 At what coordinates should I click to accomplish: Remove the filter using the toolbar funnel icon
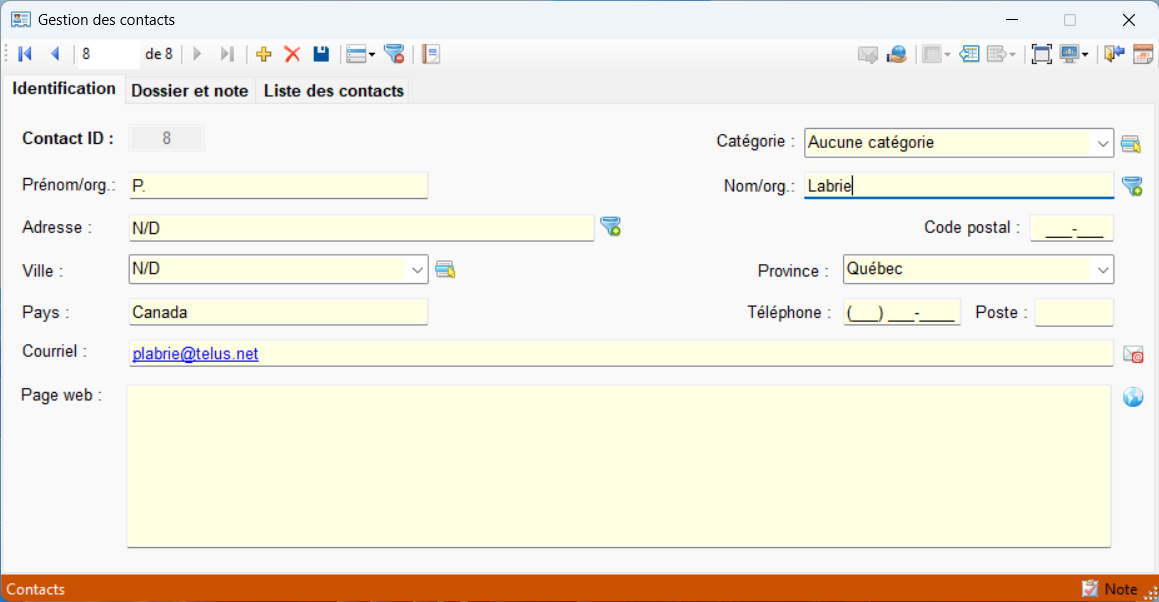click(394, 54)
